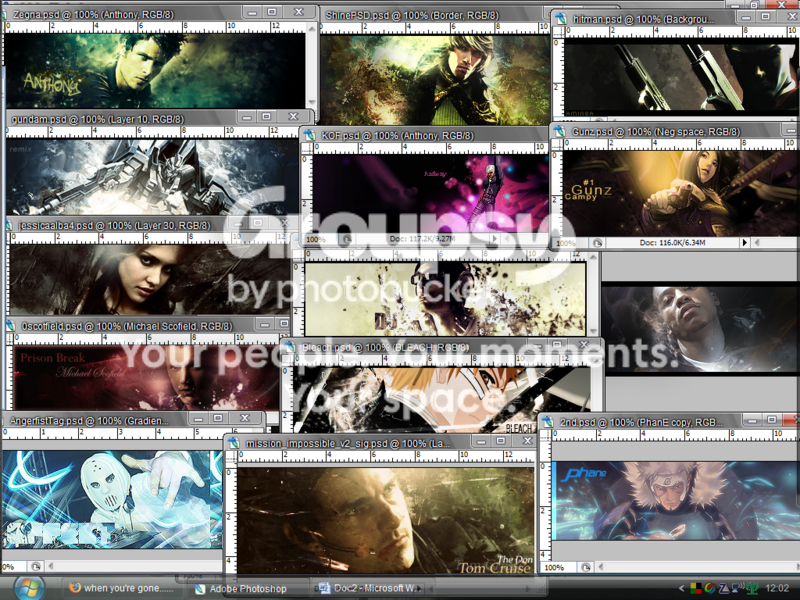800x600 pixels.
Task: Open the KOF.psd document info arrow menu
Action: [494, 239]
